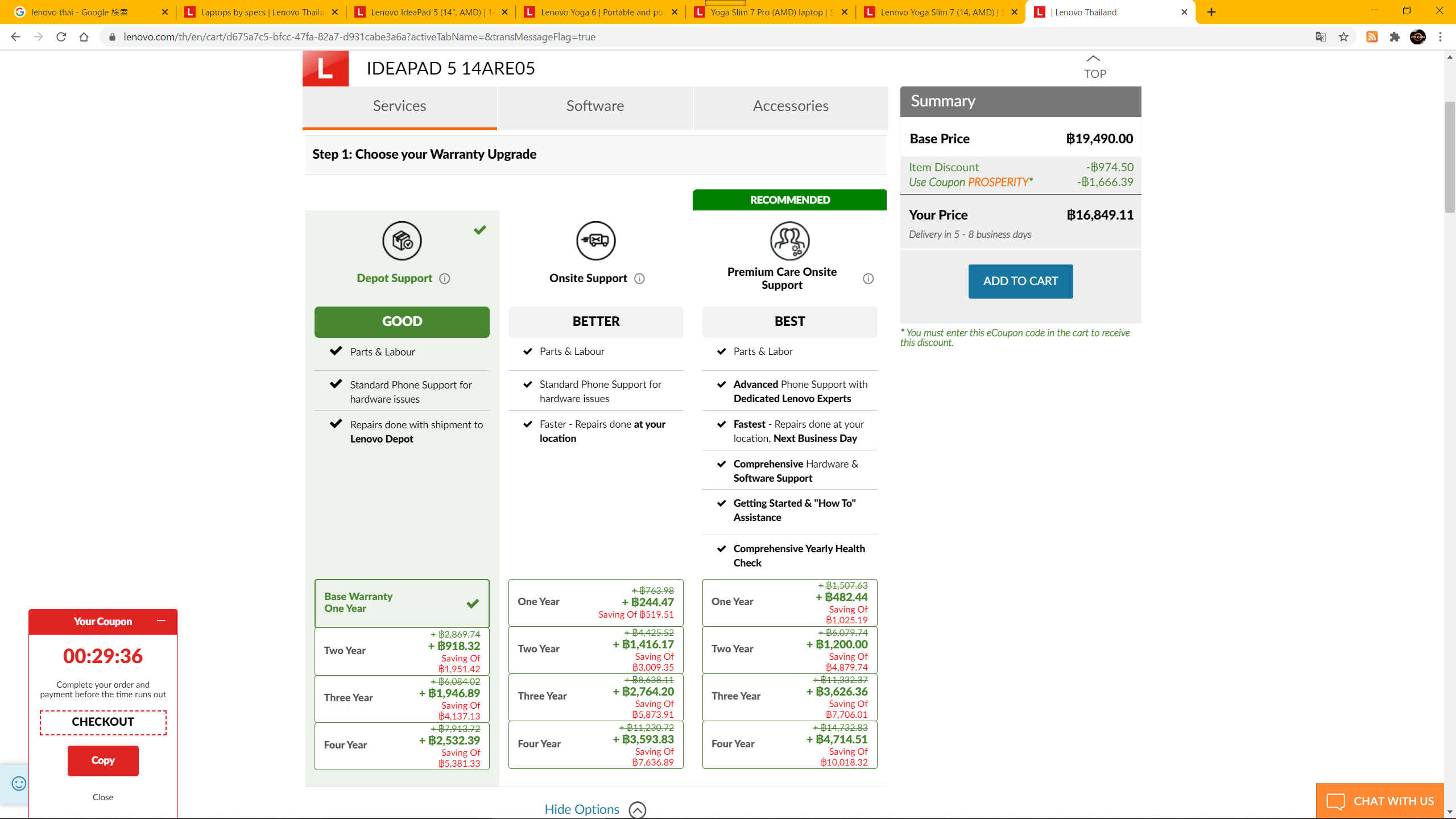Collapse options with Hide Options chevron

click(638, 809)
